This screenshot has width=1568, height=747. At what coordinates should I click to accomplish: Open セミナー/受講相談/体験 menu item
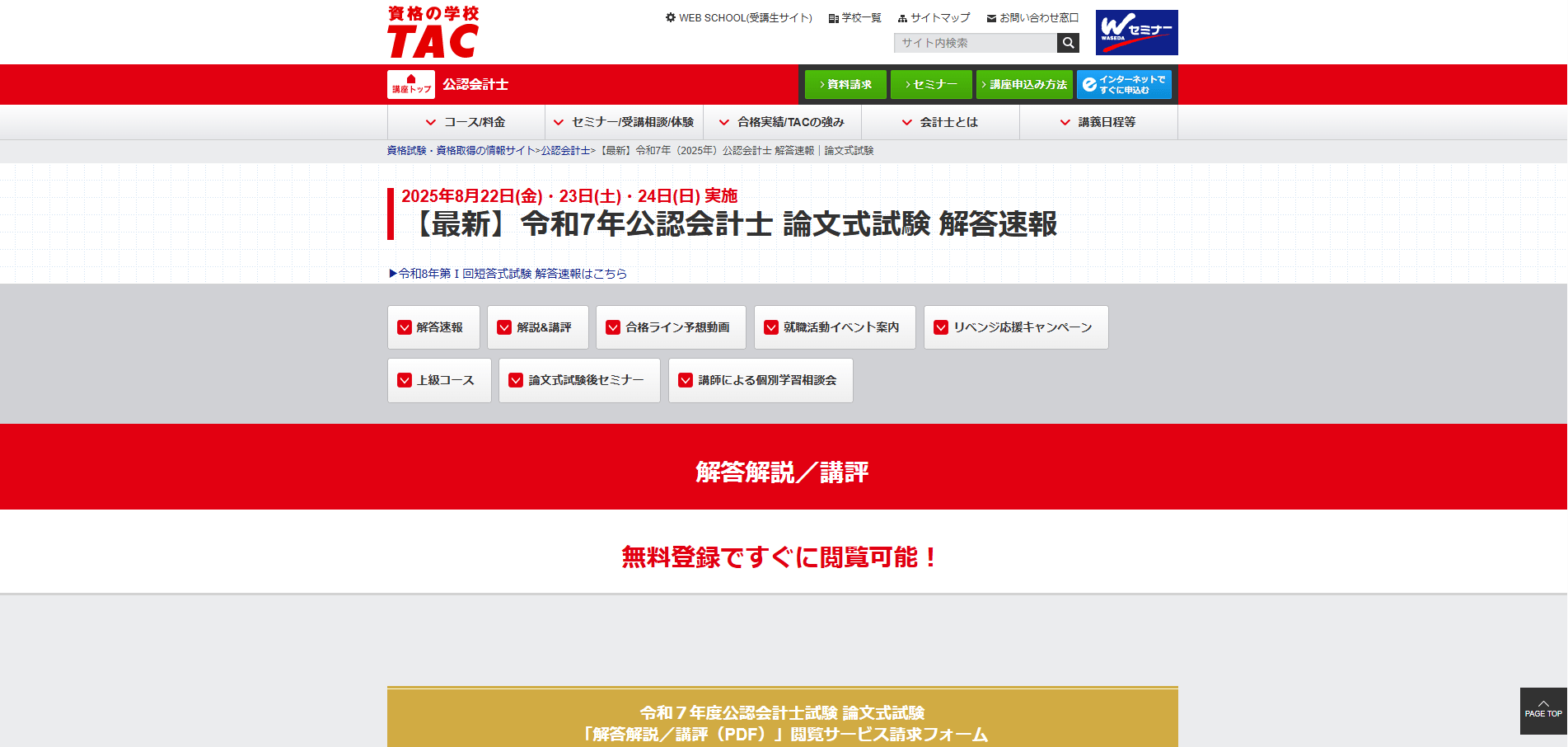click(624, 122)
